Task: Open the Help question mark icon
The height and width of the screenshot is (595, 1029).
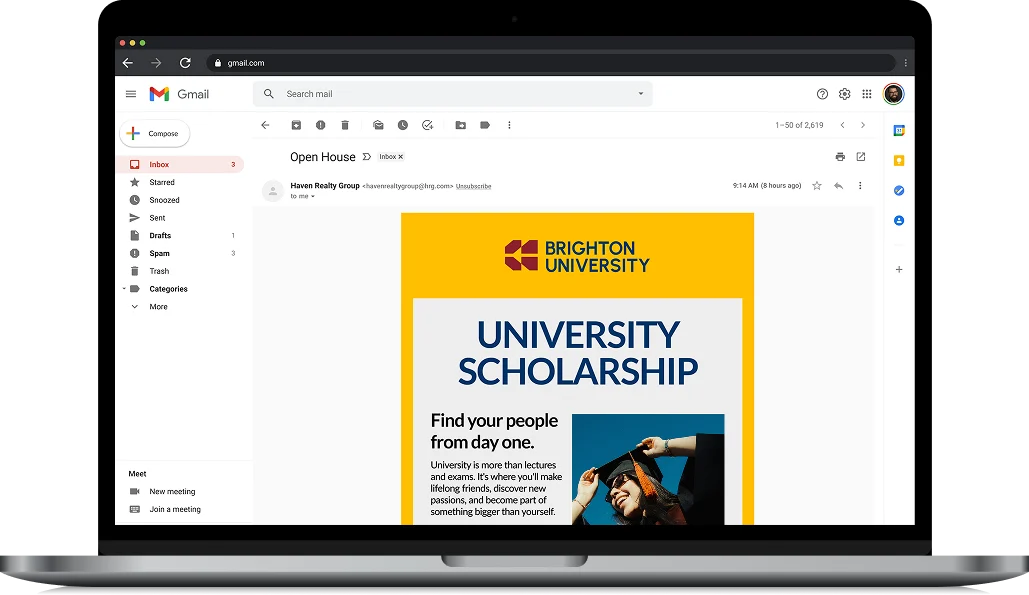Action: point(822,94)
